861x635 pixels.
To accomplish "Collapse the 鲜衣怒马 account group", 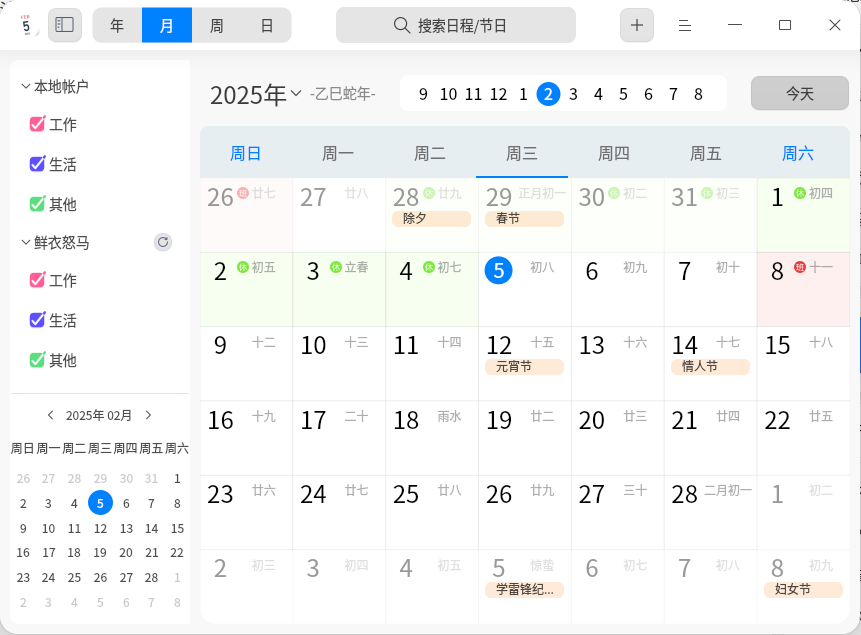I will (x=25, y=242).
